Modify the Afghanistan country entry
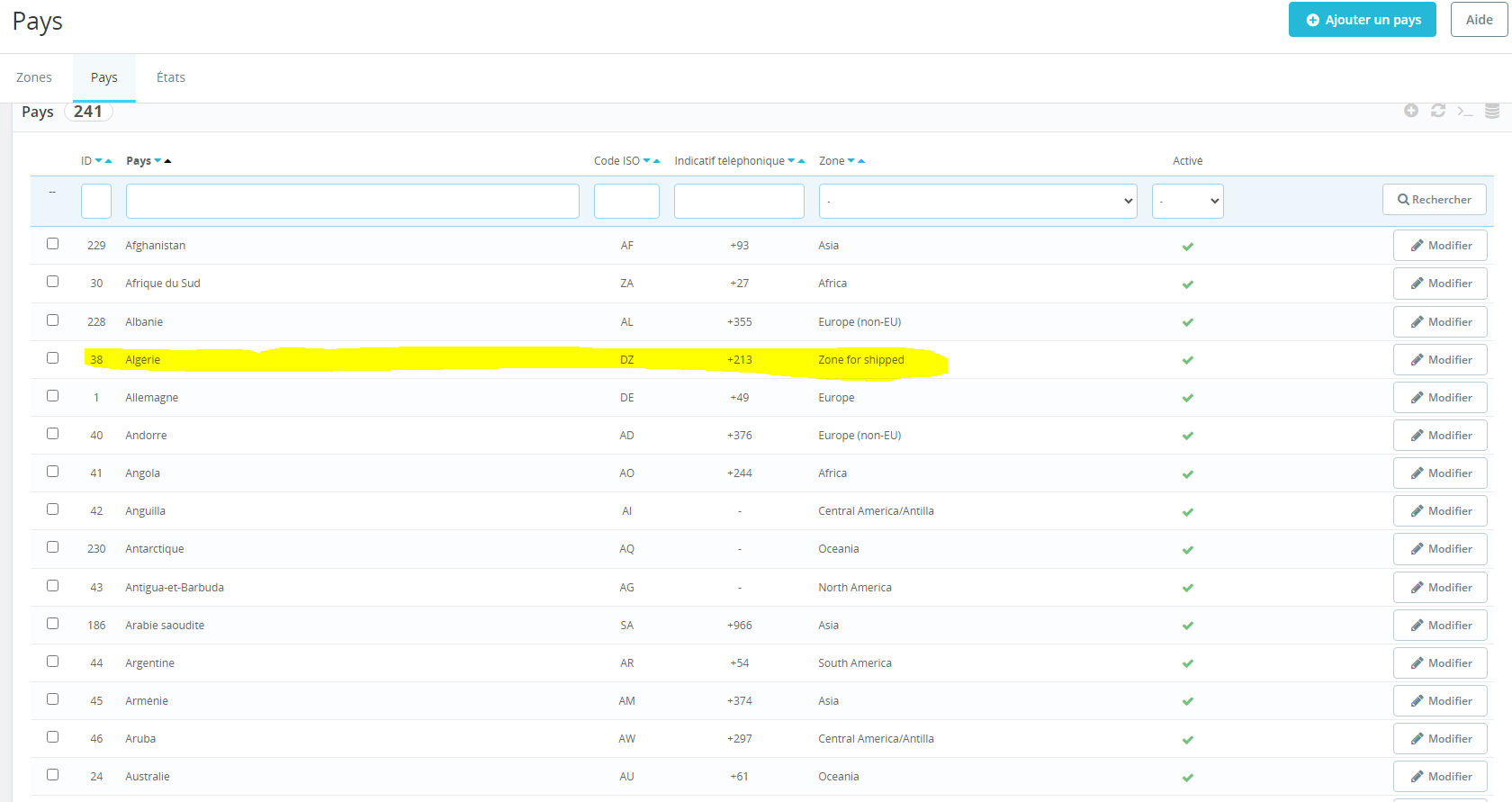The width and height of the screenshot is (1512, 802). click(x=1440, y=246)
